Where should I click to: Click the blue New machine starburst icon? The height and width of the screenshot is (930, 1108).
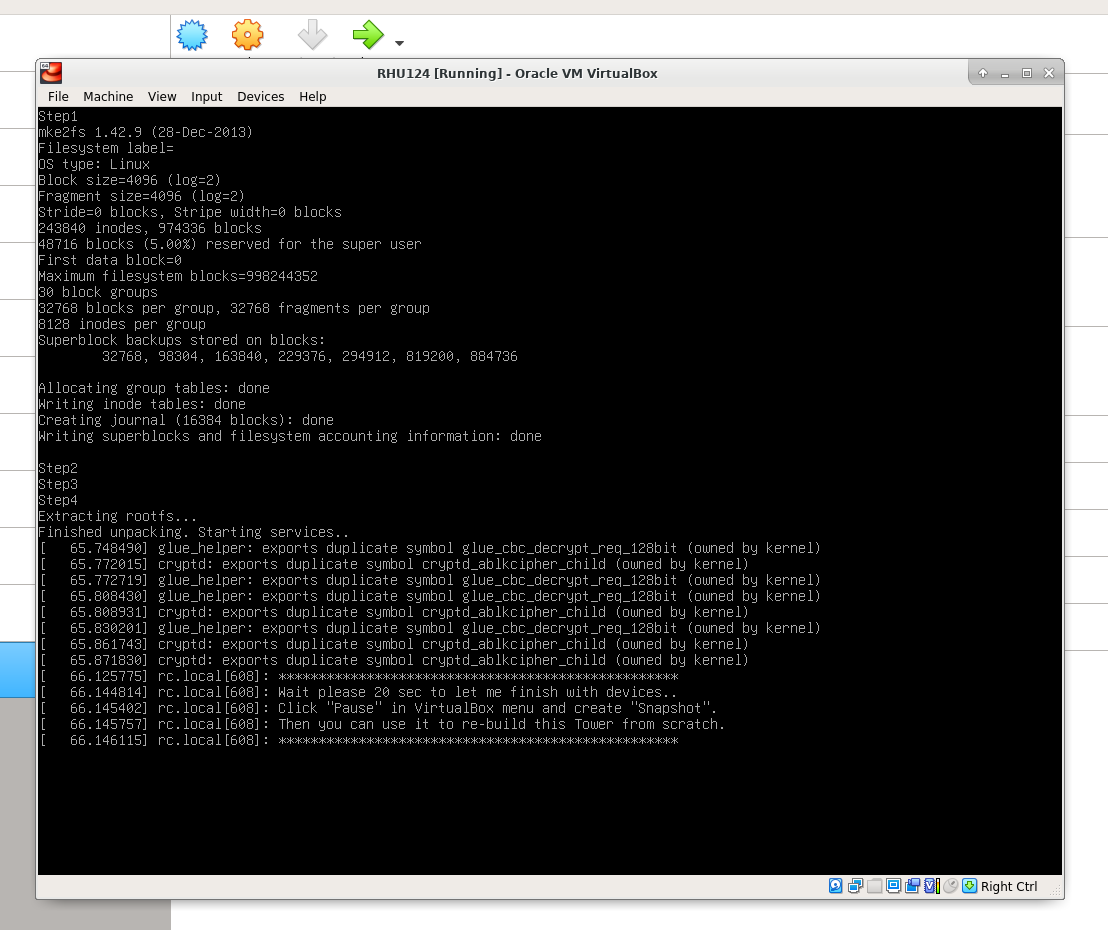pyautogui.click(x=192, y=35)
